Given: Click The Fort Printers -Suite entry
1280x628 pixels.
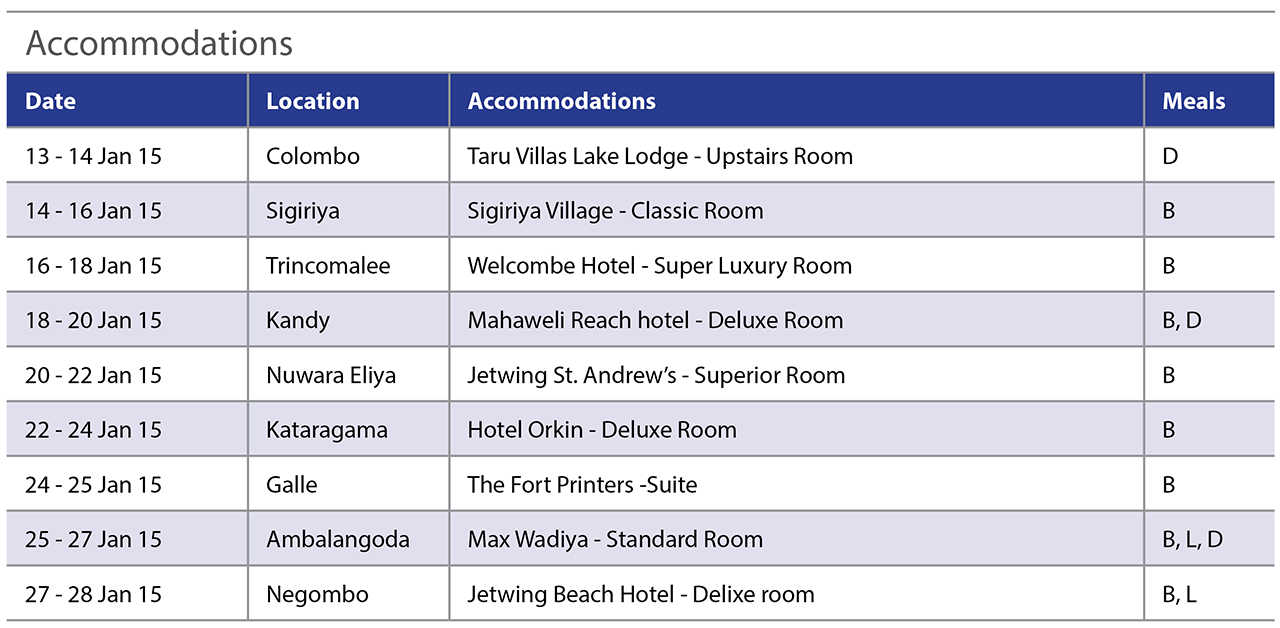Looking at the screenshot, I should point(582,485).
